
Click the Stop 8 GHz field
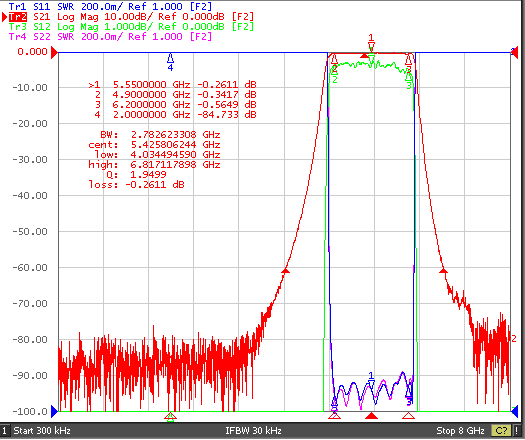pyautogui.click(x=460, y=430)
